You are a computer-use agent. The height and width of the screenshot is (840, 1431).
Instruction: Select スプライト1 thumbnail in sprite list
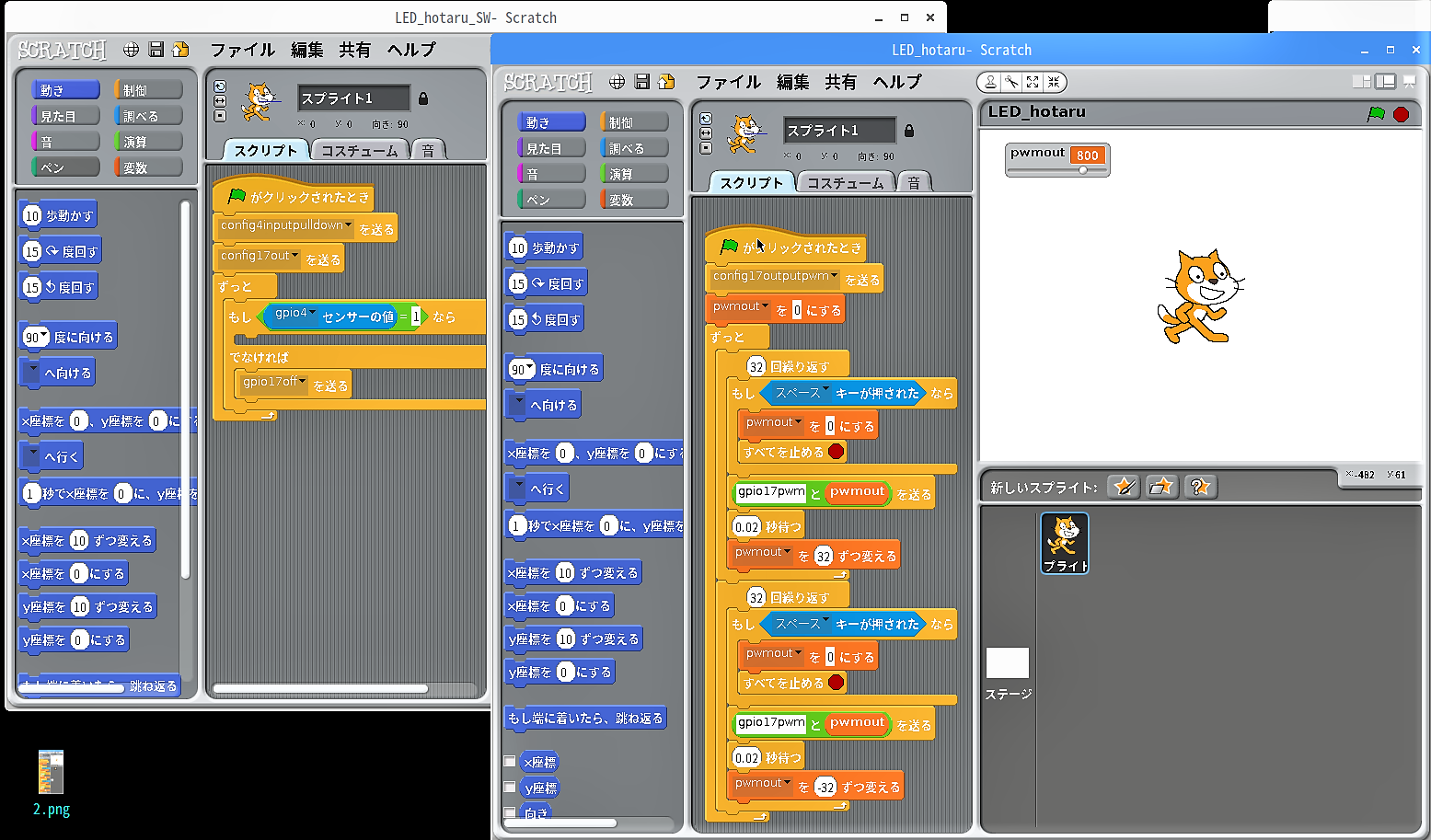tap(1065, 543)
